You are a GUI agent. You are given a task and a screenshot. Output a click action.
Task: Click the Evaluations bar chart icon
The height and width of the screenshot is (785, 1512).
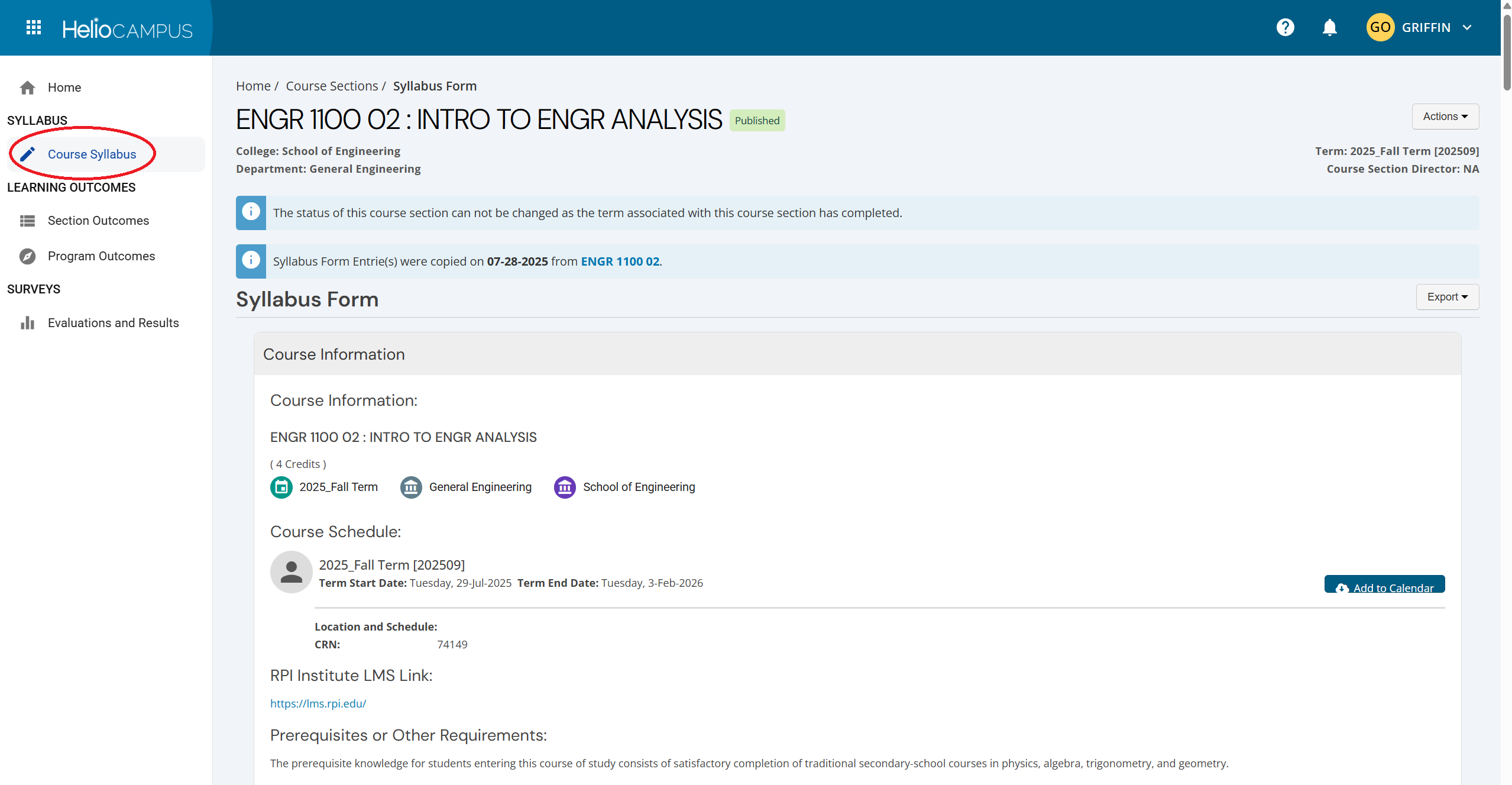tap(27, 322)
